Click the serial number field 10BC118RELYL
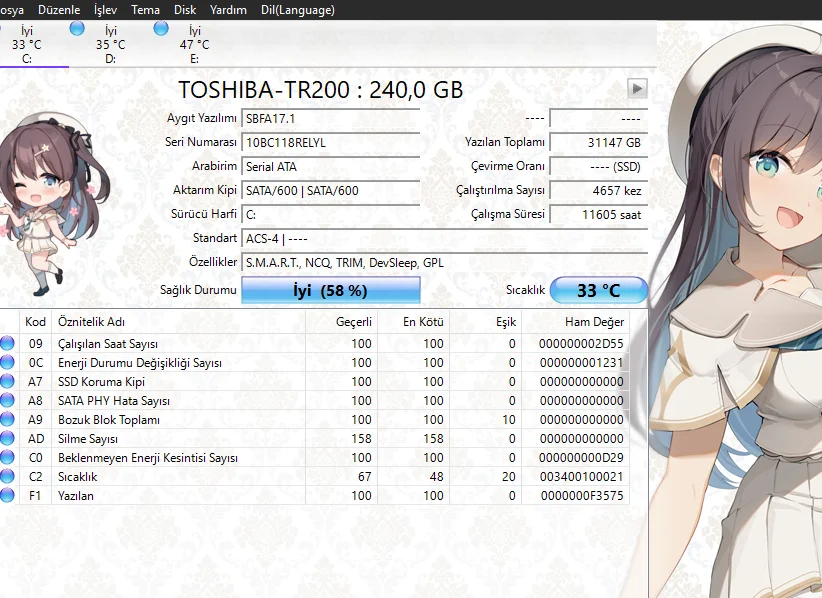The width and height of the screenshot is (822, 598). tap(331, 143)
